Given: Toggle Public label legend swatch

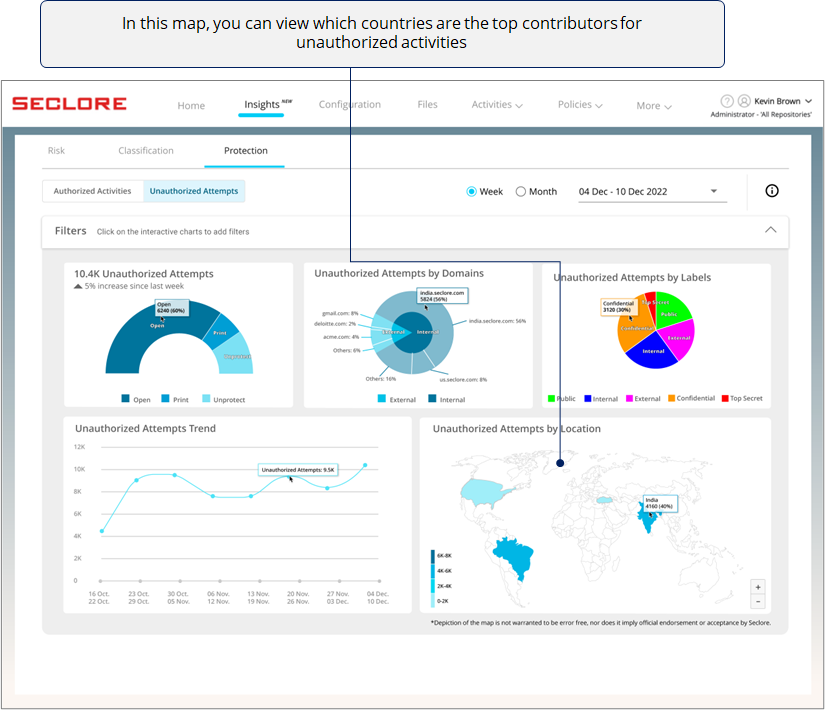Looking at the screenshot, I should pyautogui.click(x=551, y=398).
